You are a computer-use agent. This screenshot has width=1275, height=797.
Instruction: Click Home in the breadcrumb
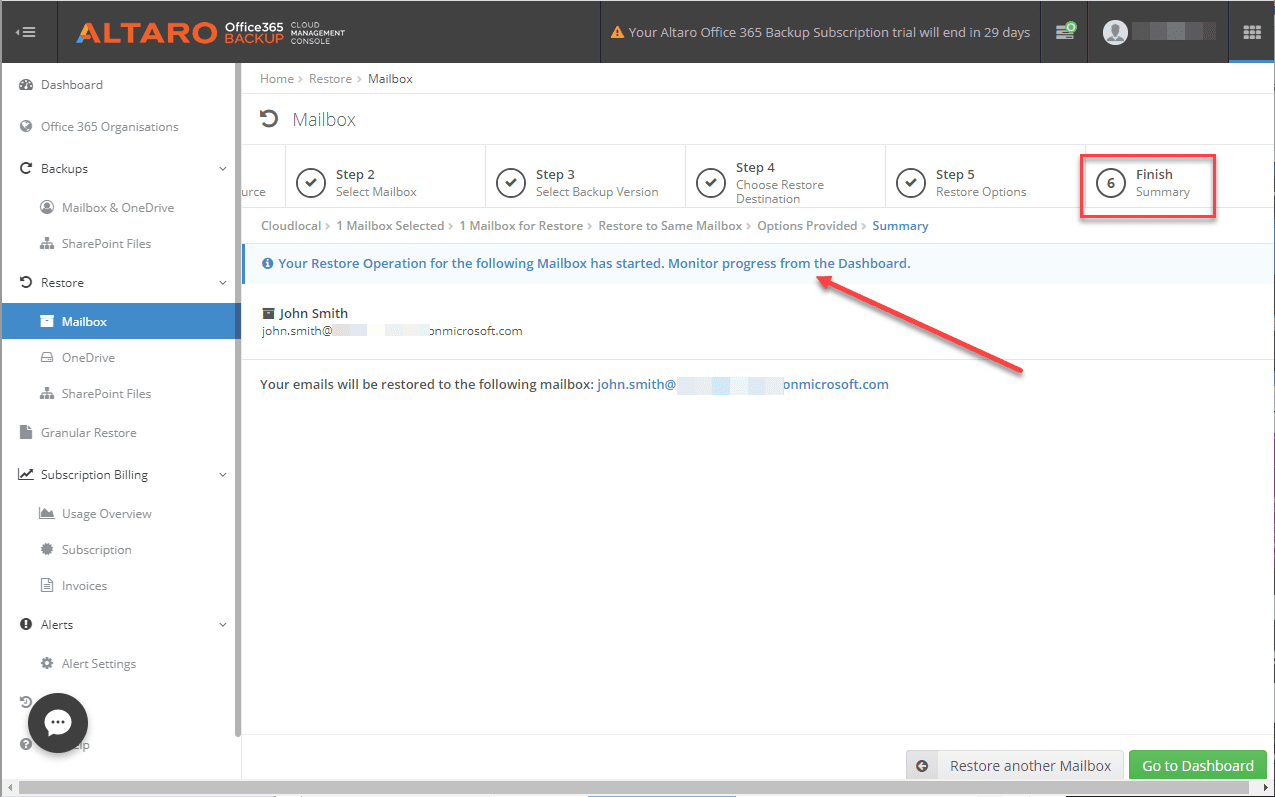[x=277, y=79]
